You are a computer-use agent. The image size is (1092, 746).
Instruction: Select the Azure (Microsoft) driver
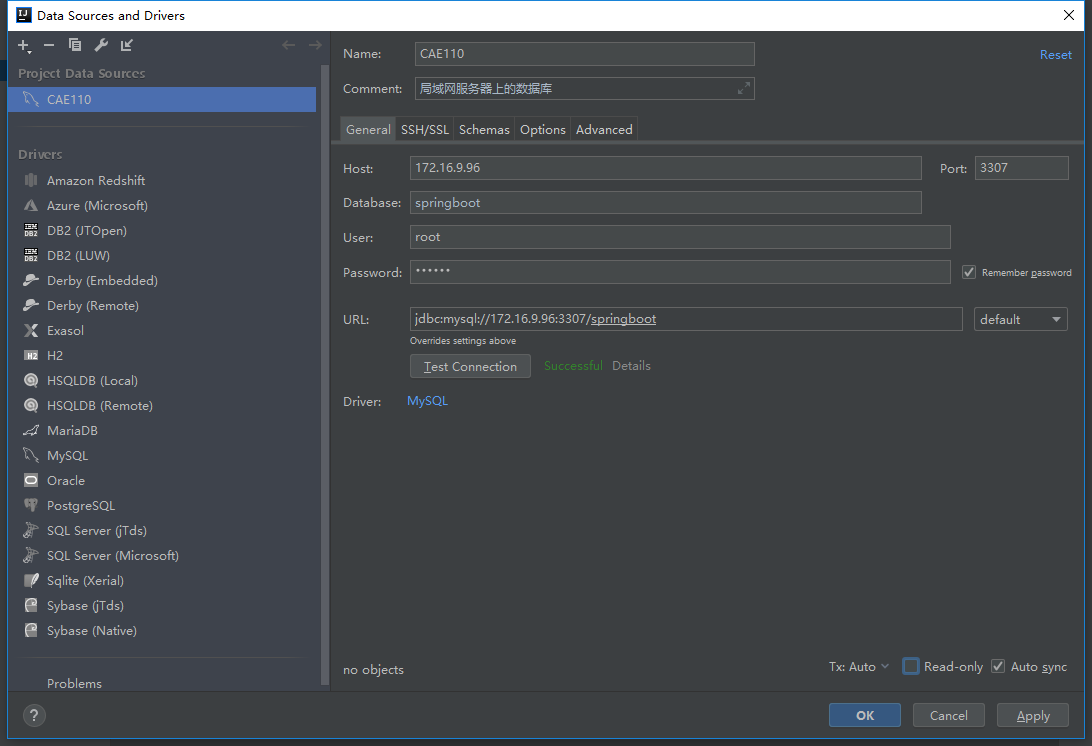click(162, 205)
